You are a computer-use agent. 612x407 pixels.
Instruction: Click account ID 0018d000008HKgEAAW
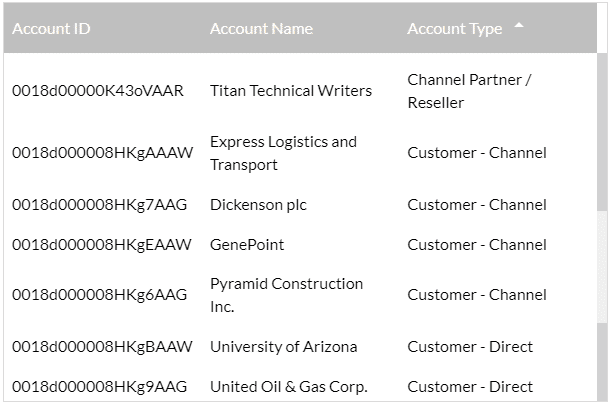(103, 245)
